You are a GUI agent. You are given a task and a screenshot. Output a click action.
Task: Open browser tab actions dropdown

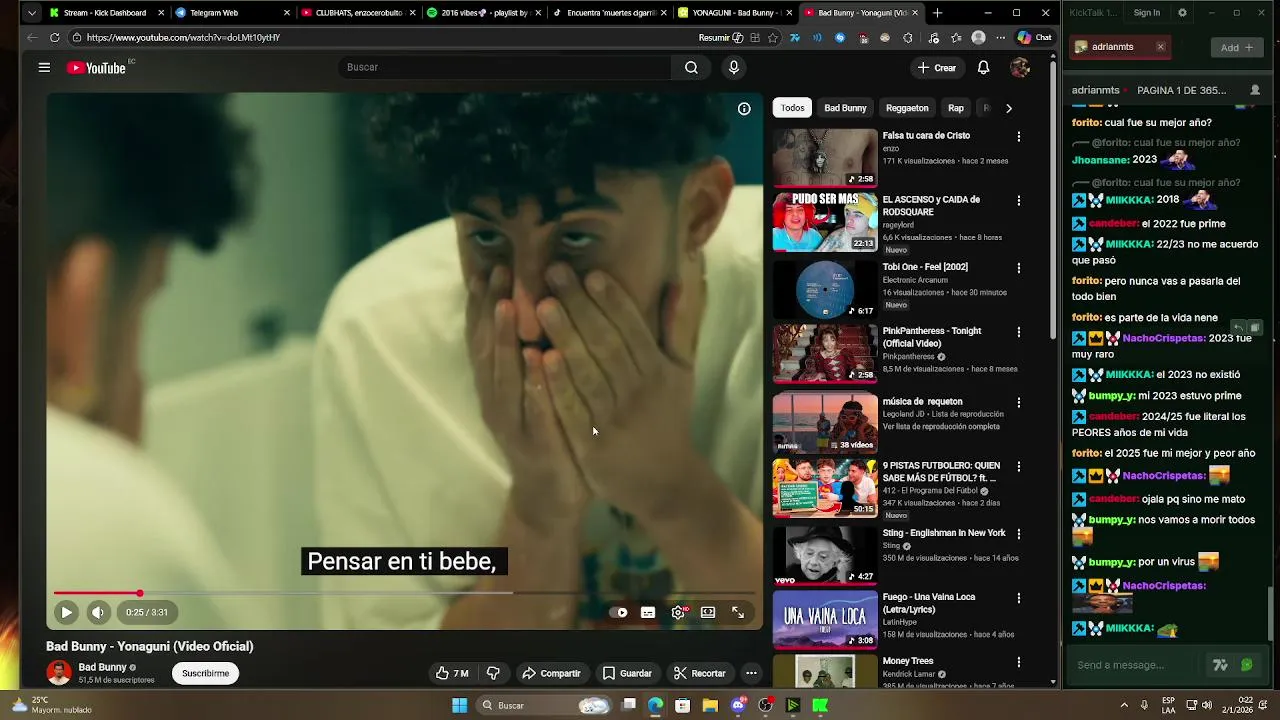click(x=32, y=13)
